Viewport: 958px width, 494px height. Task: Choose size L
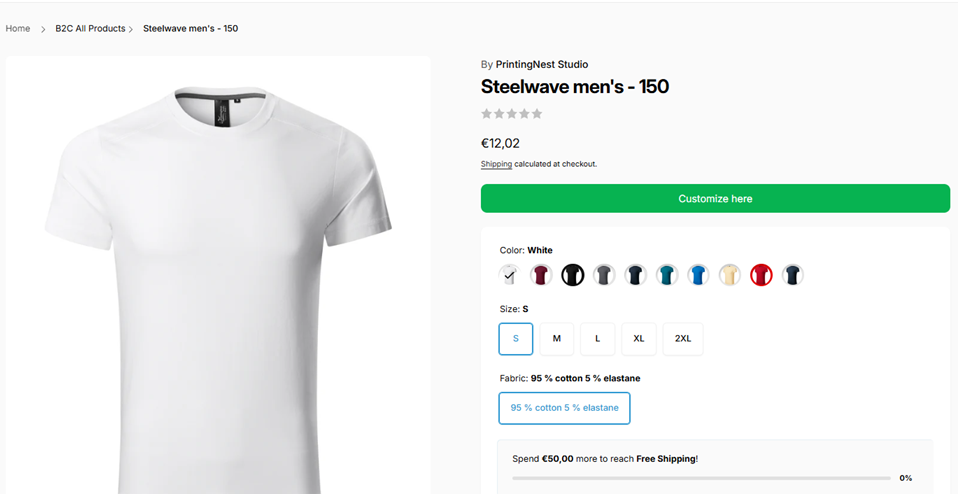[598, 339]
